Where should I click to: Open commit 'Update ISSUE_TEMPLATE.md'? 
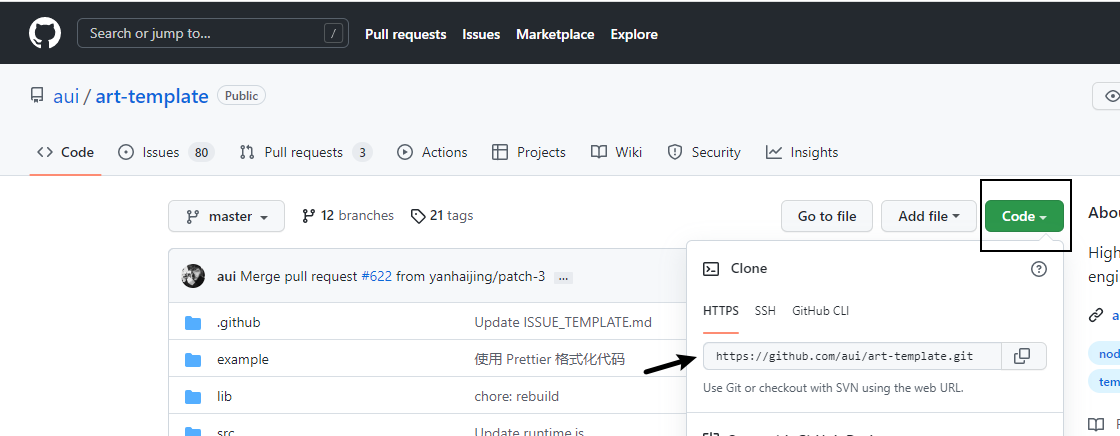[x=563, y=322]
